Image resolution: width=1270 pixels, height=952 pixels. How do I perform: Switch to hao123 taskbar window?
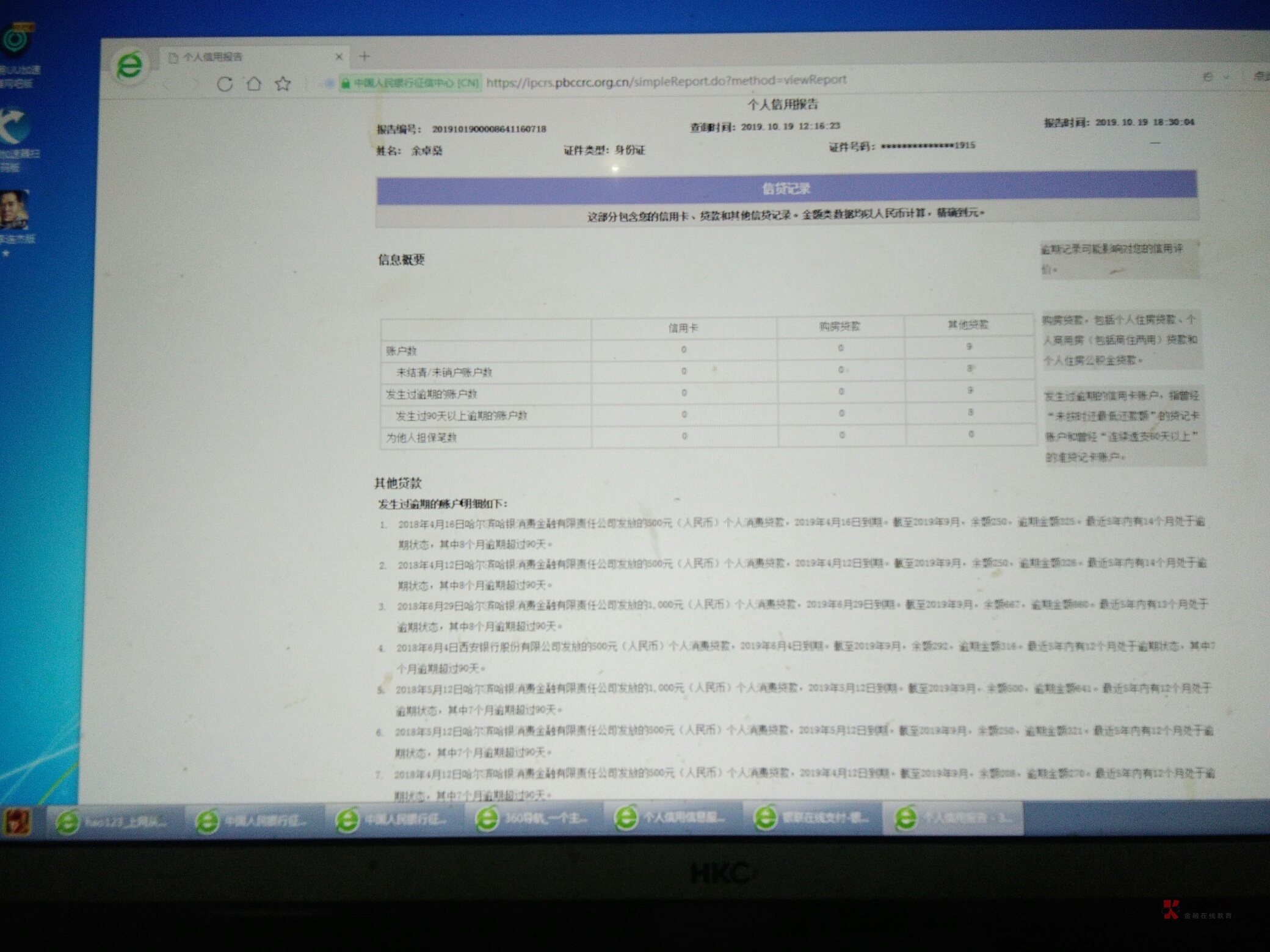[x=114, y=821]
